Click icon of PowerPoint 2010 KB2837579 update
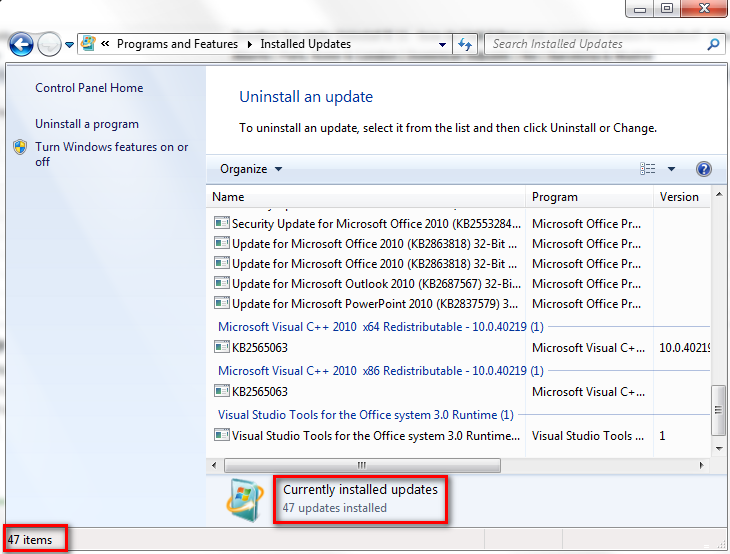730x554 pixels. (222, 303)
